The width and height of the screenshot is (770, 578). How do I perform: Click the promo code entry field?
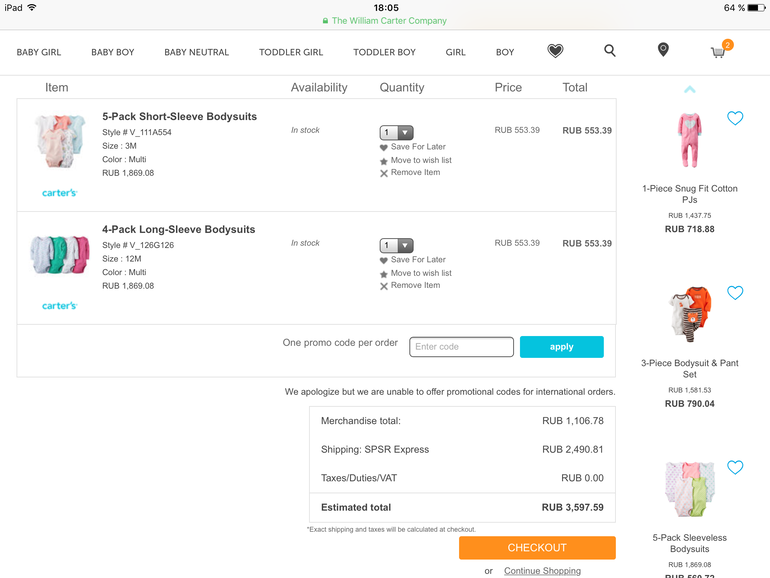click(461, 347)
